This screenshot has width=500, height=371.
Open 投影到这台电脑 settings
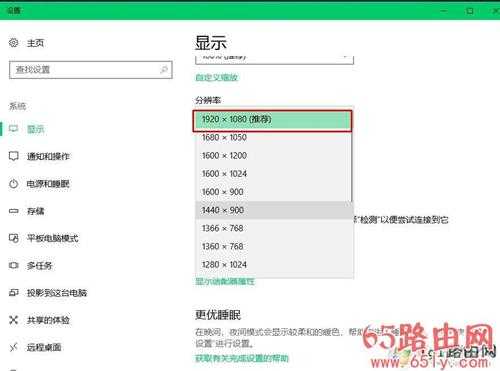click(57, 293)
